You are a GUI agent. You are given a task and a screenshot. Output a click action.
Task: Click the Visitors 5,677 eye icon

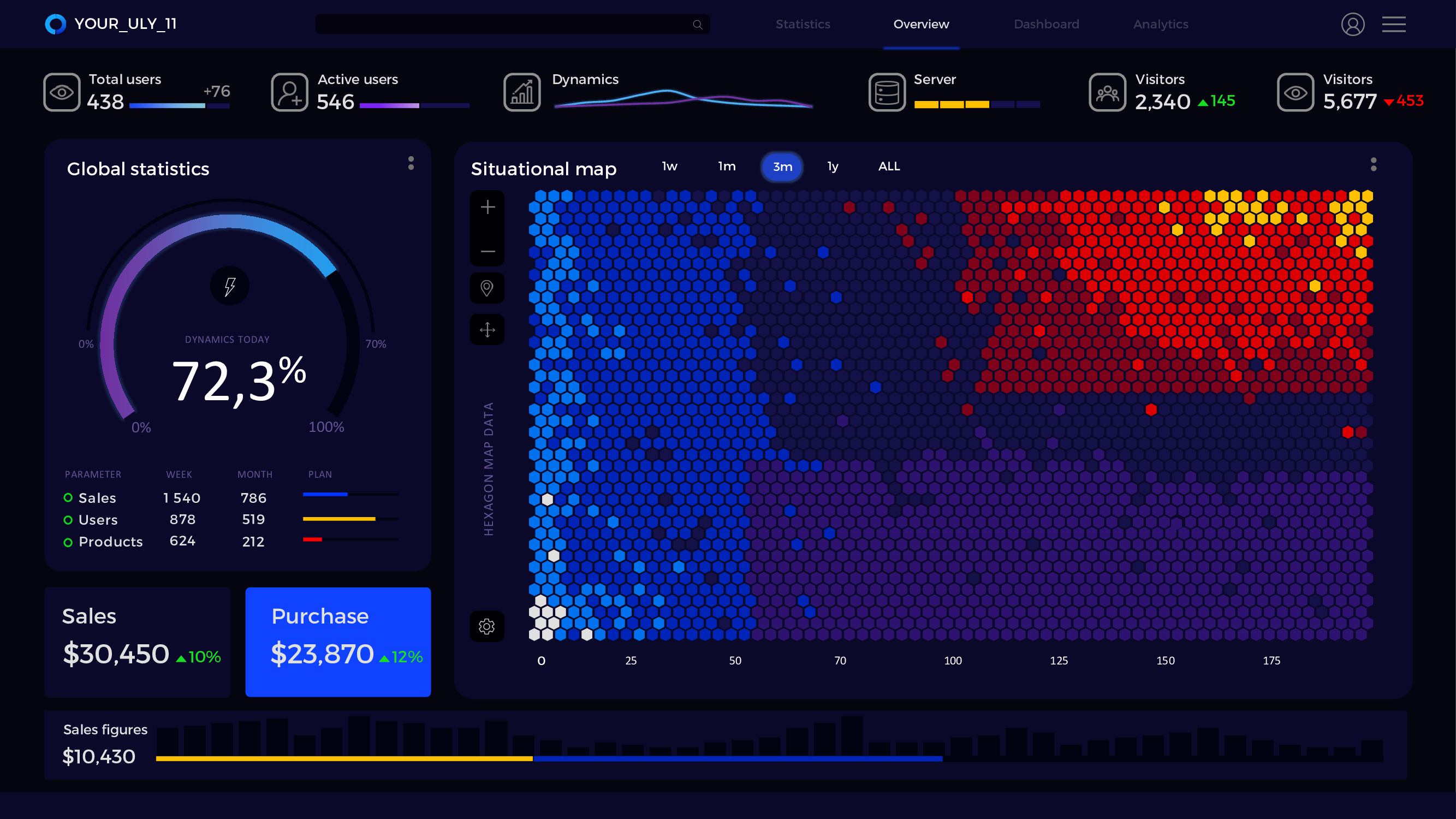[x=1295, y=92]
